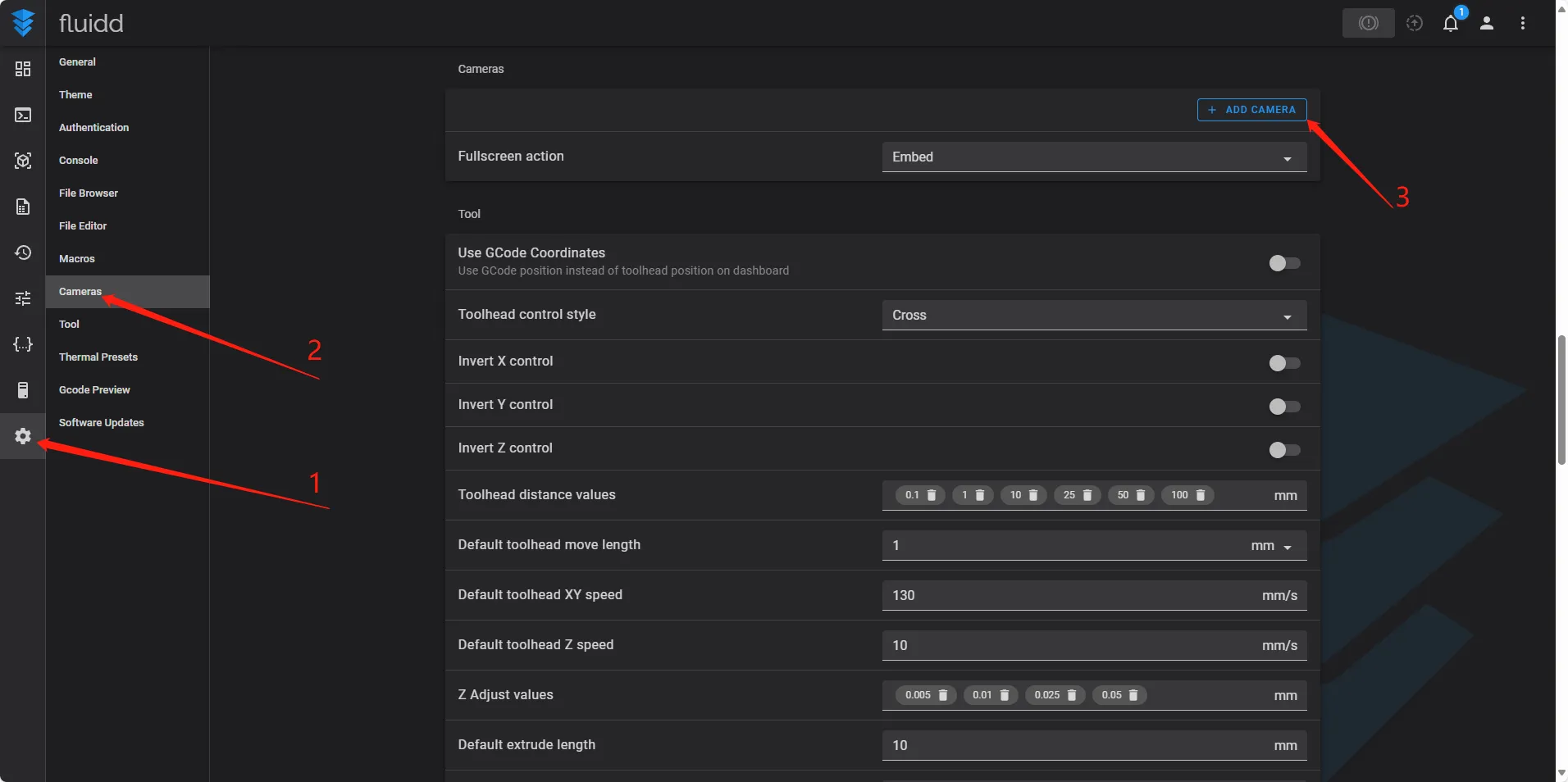Click the notifications bell icon
Viewport: 1568px width, 782px height.
(x=1451, y=23)
